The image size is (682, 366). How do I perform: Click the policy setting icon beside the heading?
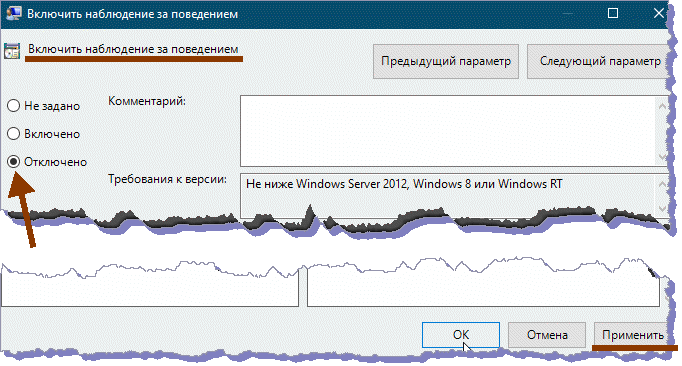(x=12, y=51)
